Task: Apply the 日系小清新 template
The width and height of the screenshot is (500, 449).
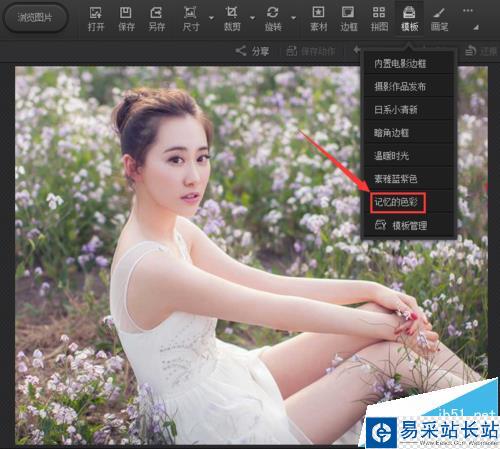Action: point(408,110)
